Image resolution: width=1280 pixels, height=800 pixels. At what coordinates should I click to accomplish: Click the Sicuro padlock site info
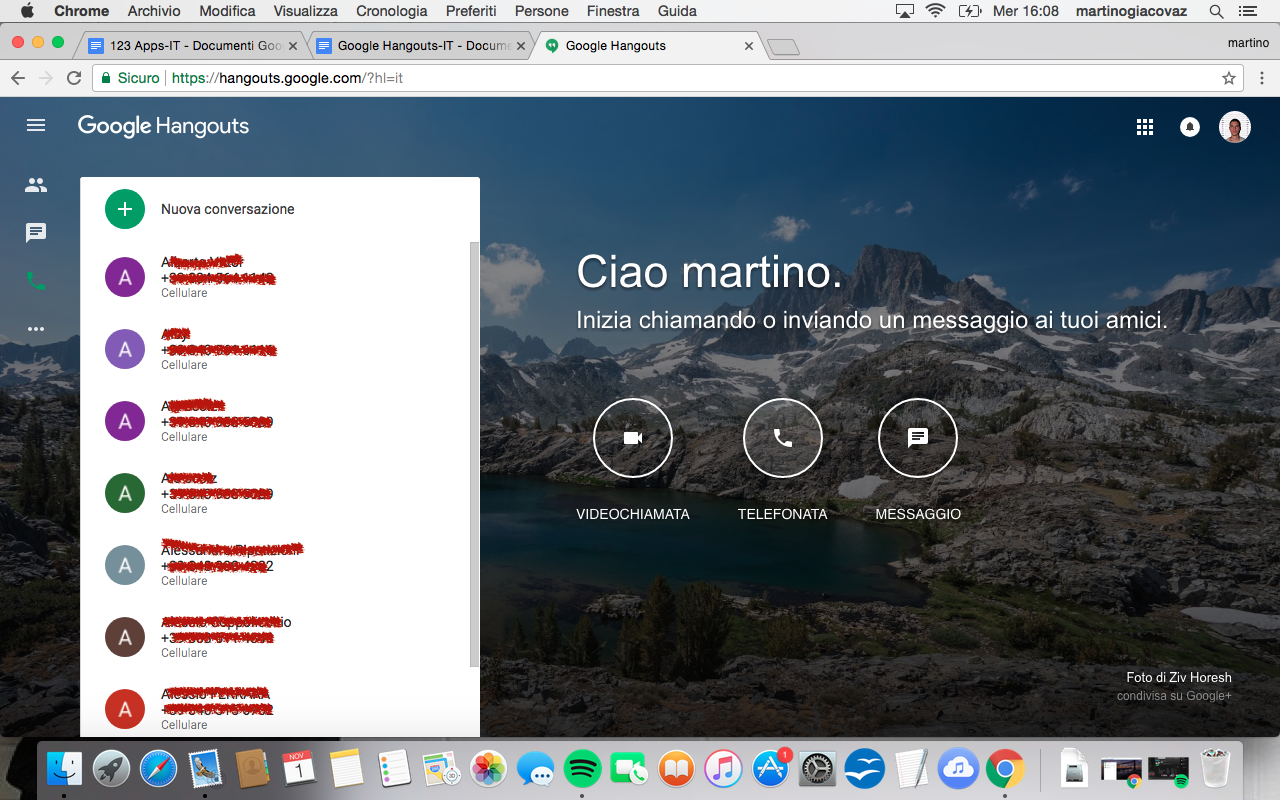tap(130, 78)
